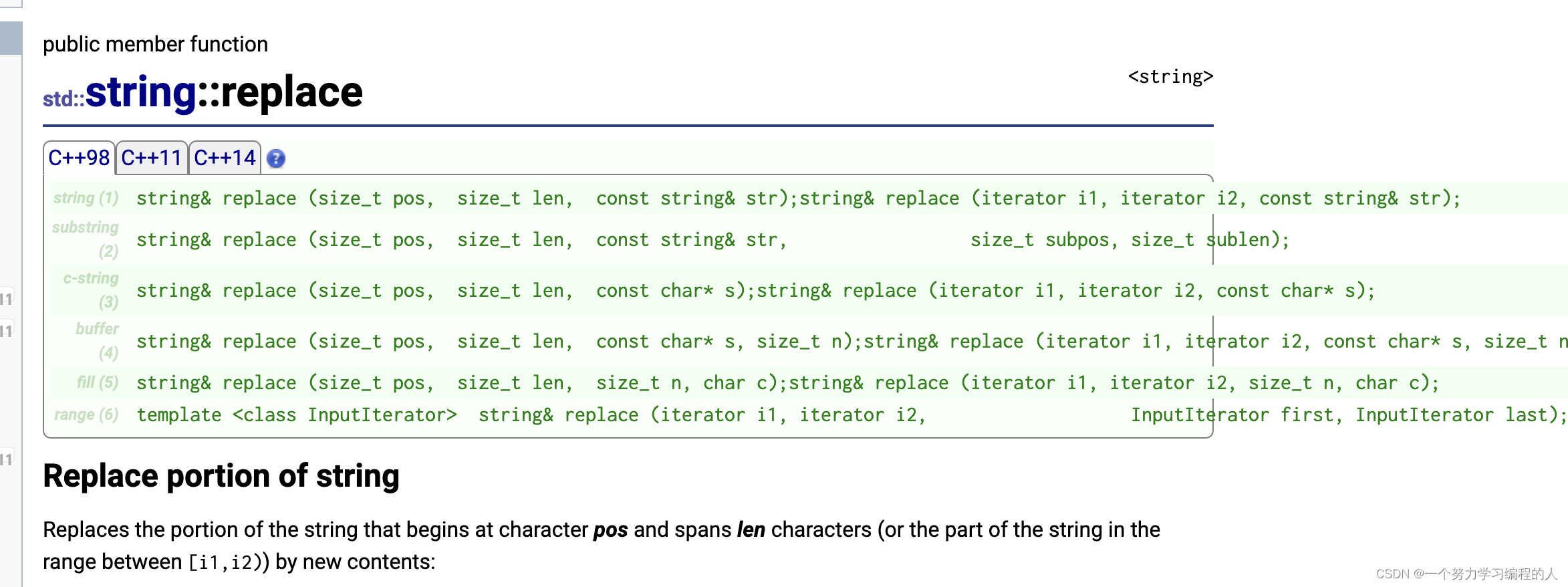Switch to the C++11 tab

coord(152,158)
